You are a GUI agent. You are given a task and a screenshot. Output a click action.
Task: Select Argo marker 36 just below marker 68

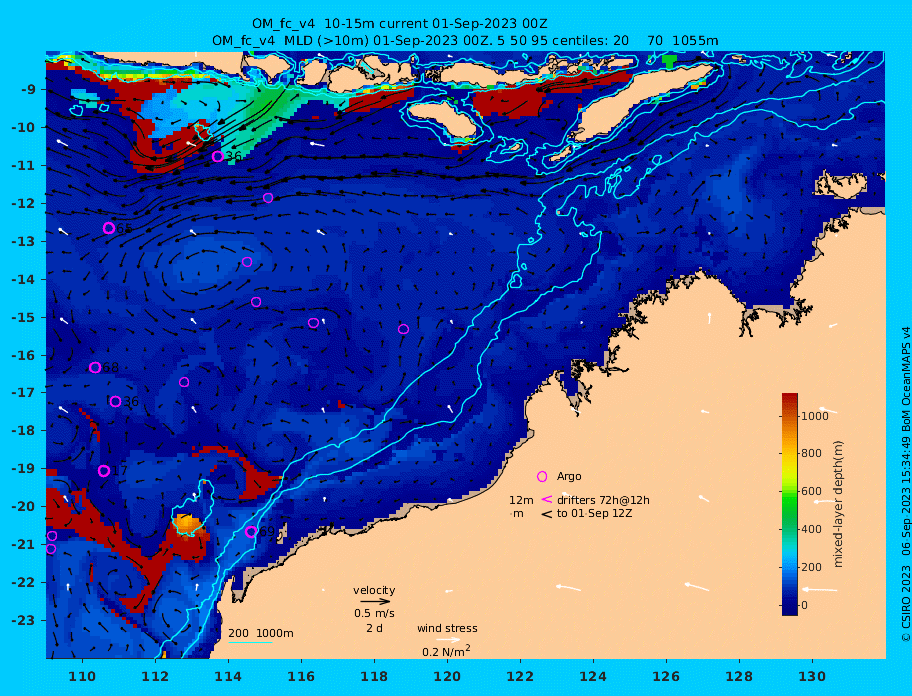click(x=115, y=401)
